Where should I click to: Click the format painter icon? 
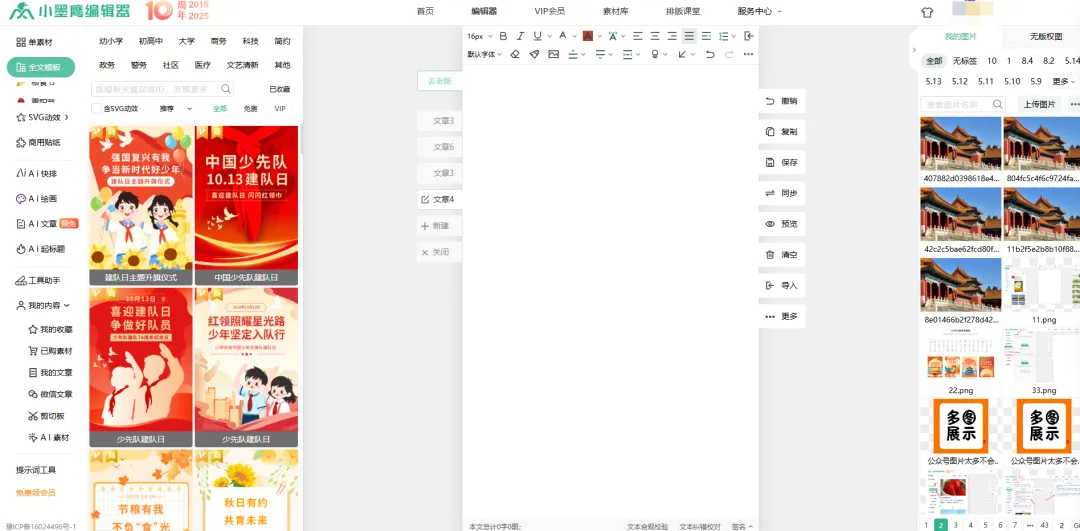point(534,54)
